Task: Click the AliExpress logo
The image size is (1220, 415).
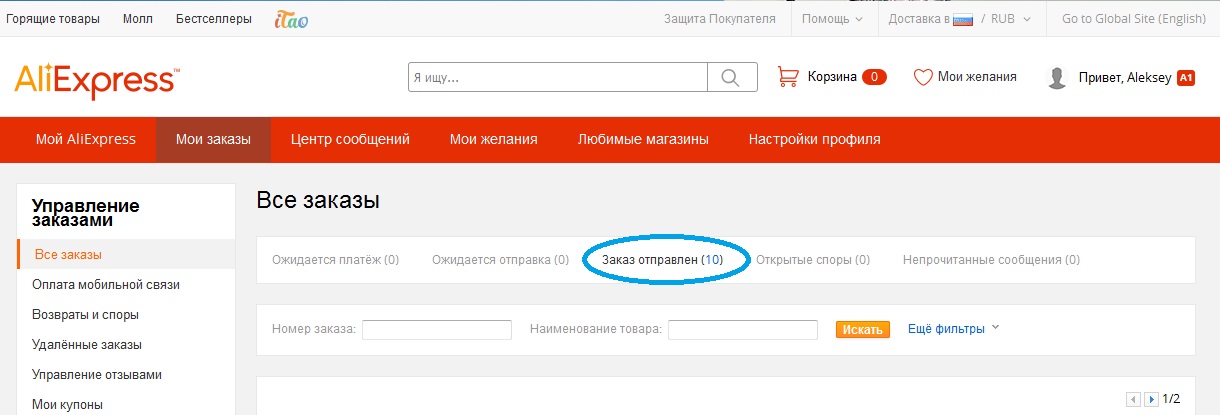Action: point(97,80)
